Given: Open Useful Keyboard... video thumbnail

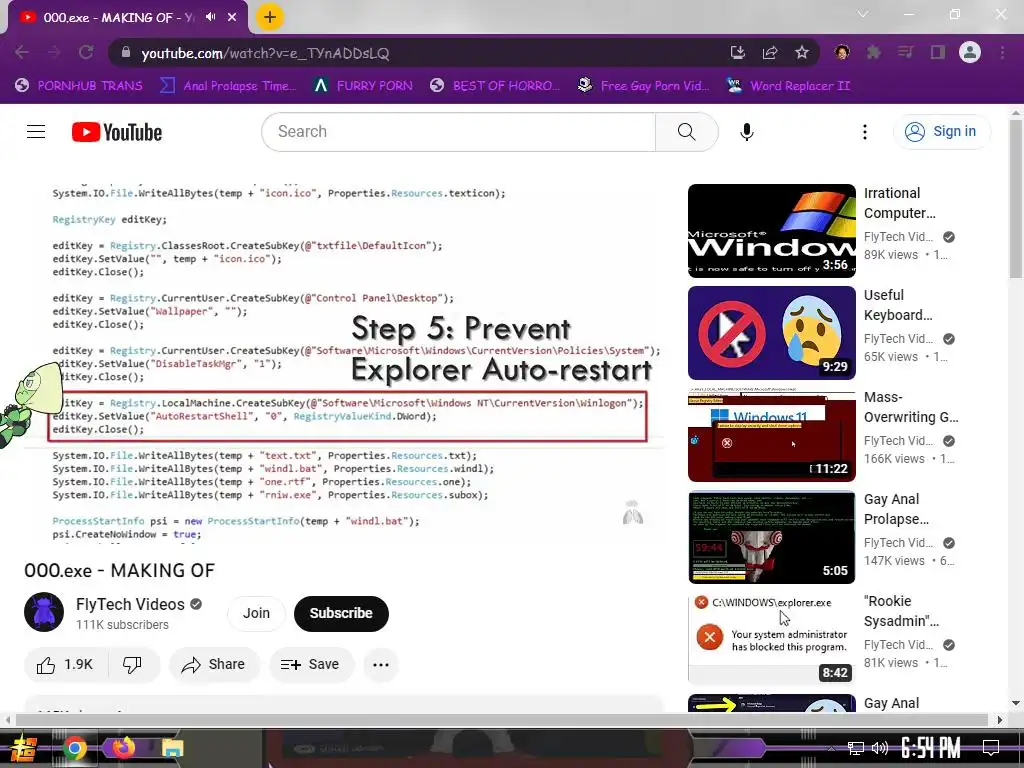Looking at the screenshot, I should [772, 333].
